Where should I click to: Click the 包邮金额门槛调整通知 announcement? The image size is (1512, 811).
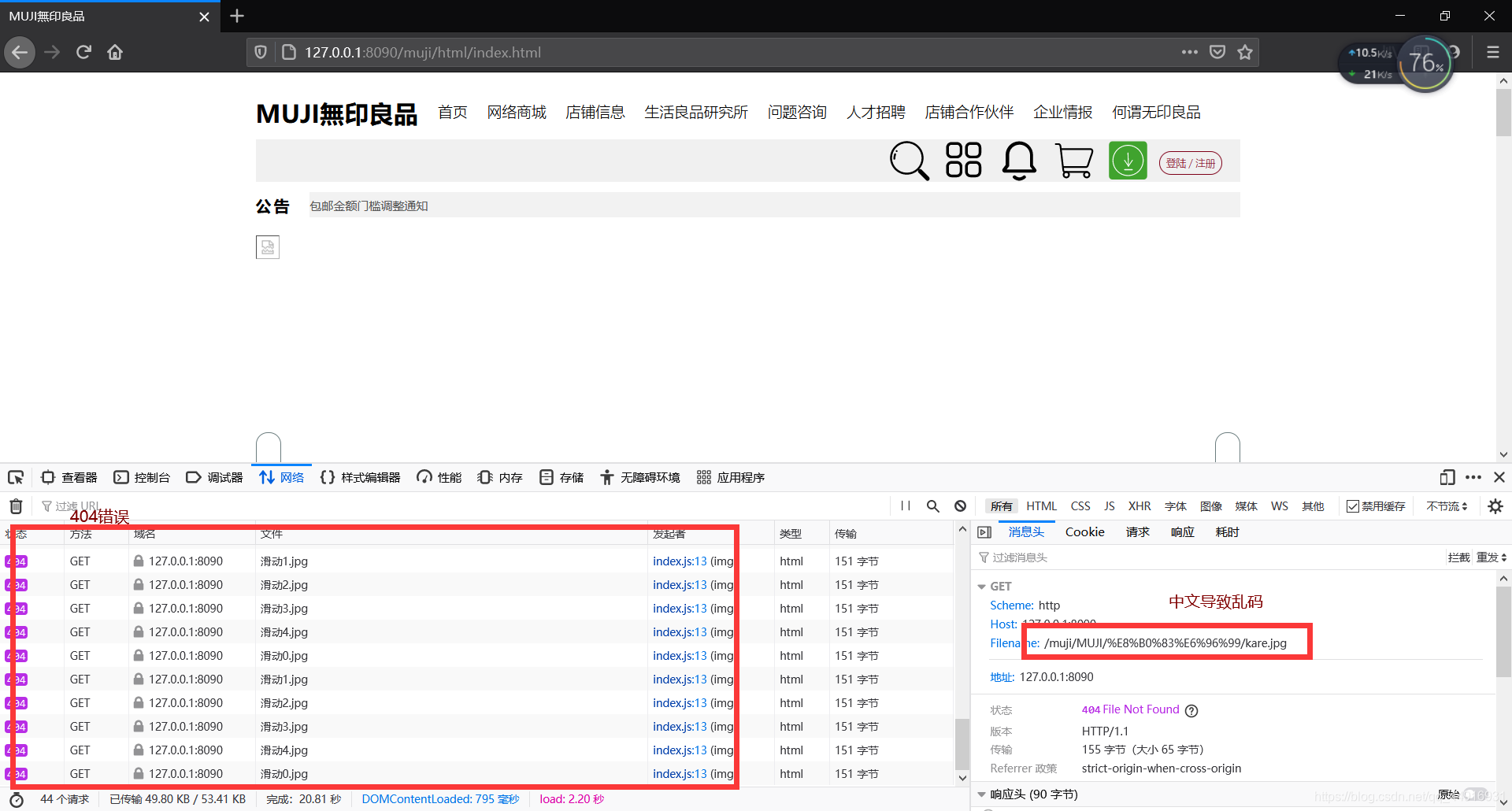[369, 206]
